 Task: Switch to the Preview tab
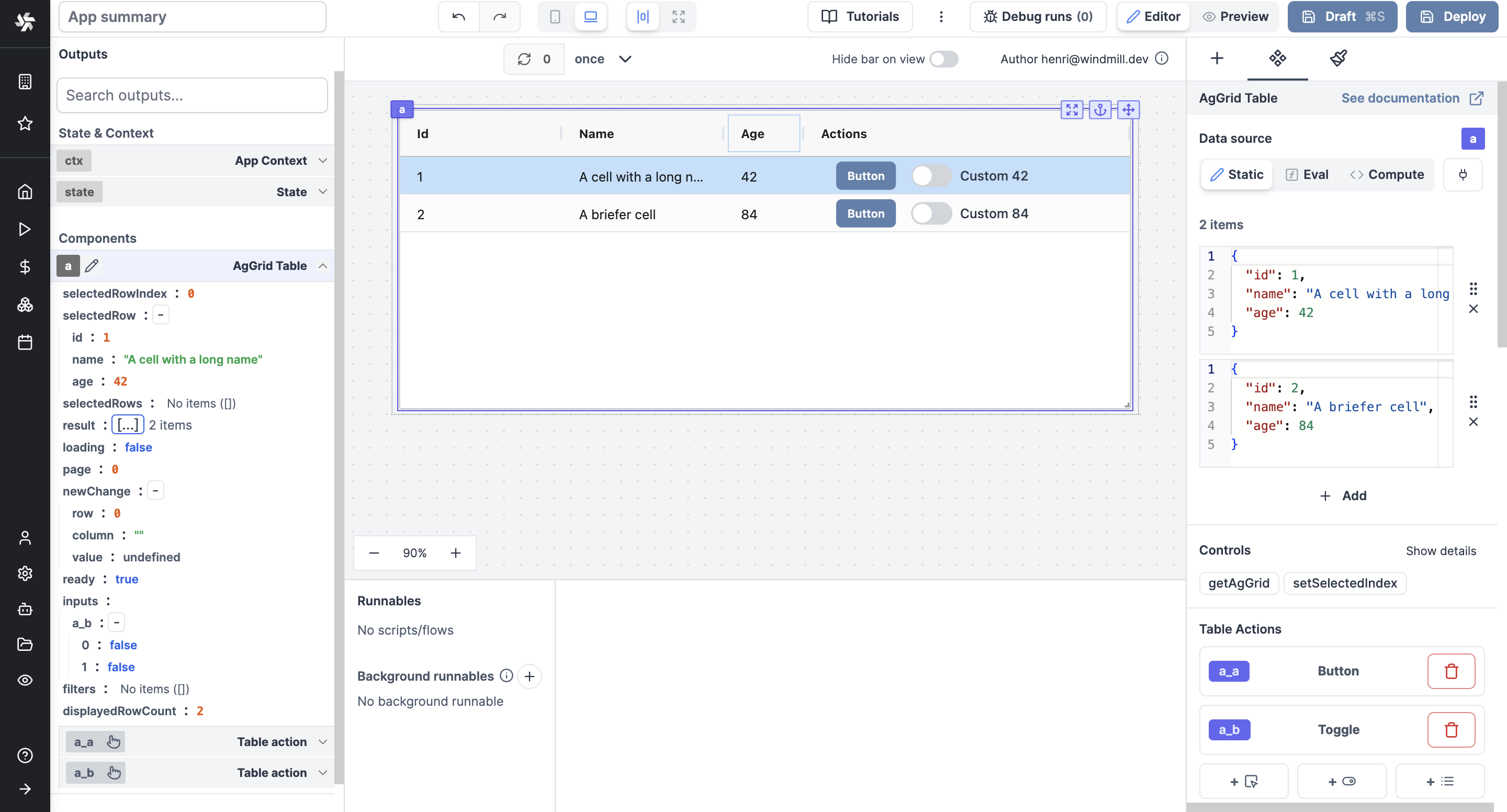[x=1235, y=16]
